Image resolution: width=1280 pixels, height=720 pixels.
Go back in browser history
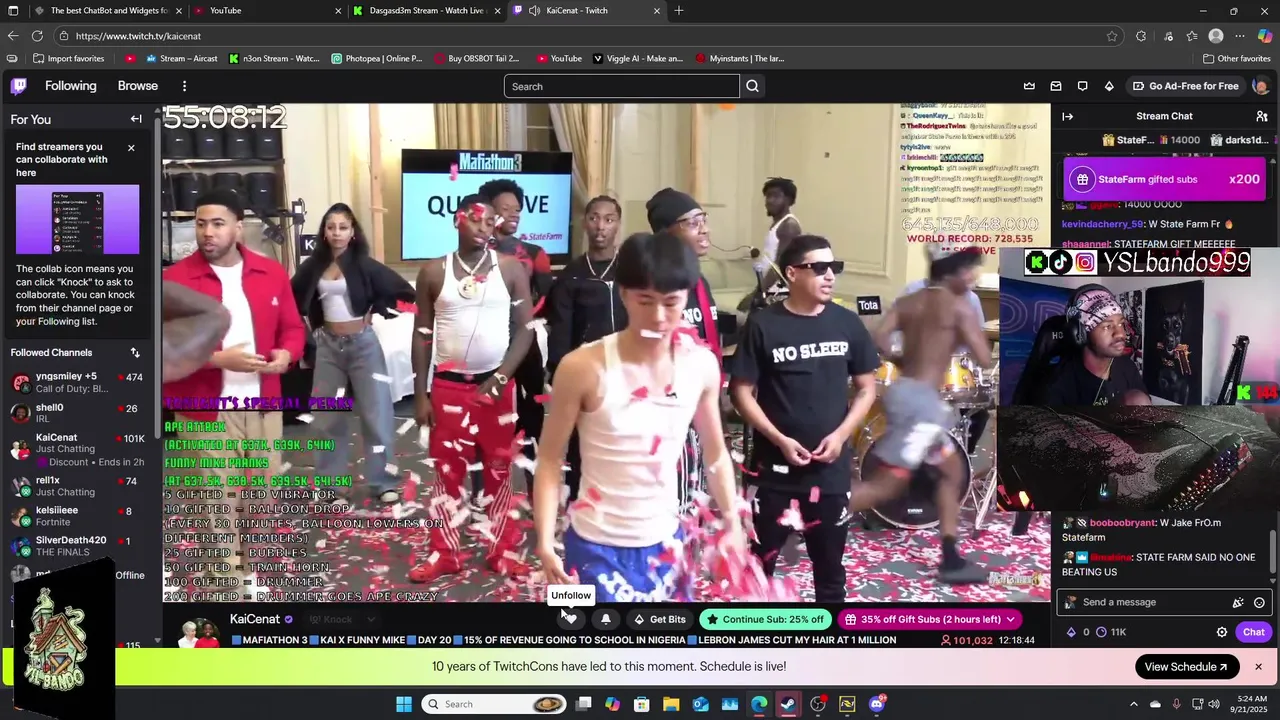point(13,36)
